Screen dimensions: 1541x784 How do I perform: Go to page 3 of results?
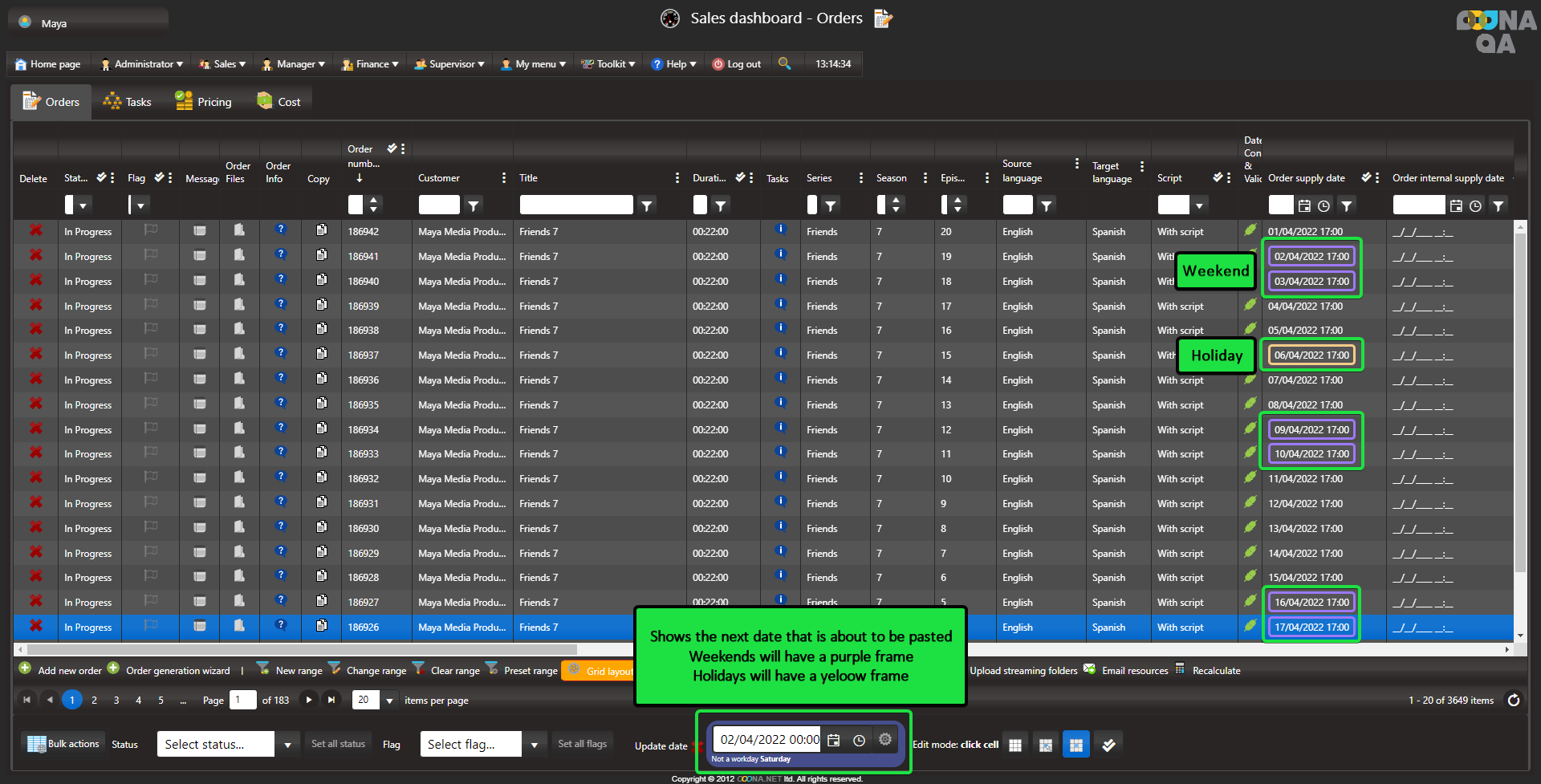click(x=116, y=701)
